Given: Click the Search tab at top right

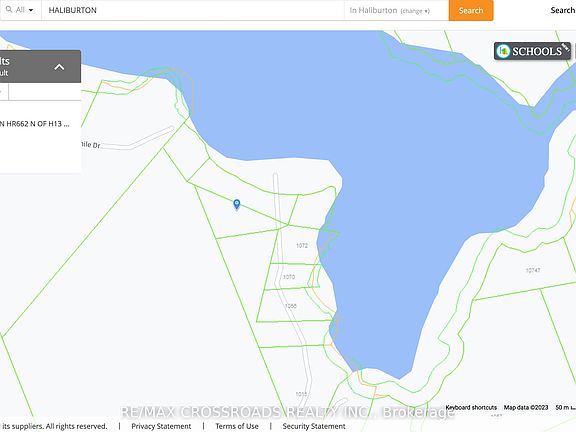Looking at the screenshot, I should [563, 10].
